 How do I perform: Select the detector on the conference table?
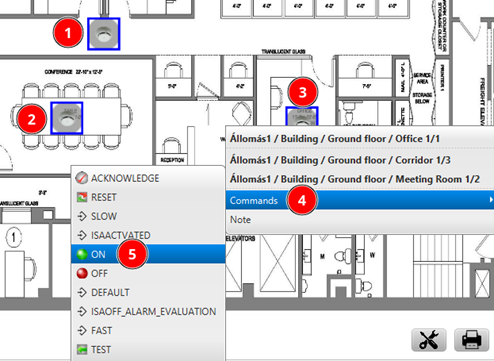(x=67, y=118)
